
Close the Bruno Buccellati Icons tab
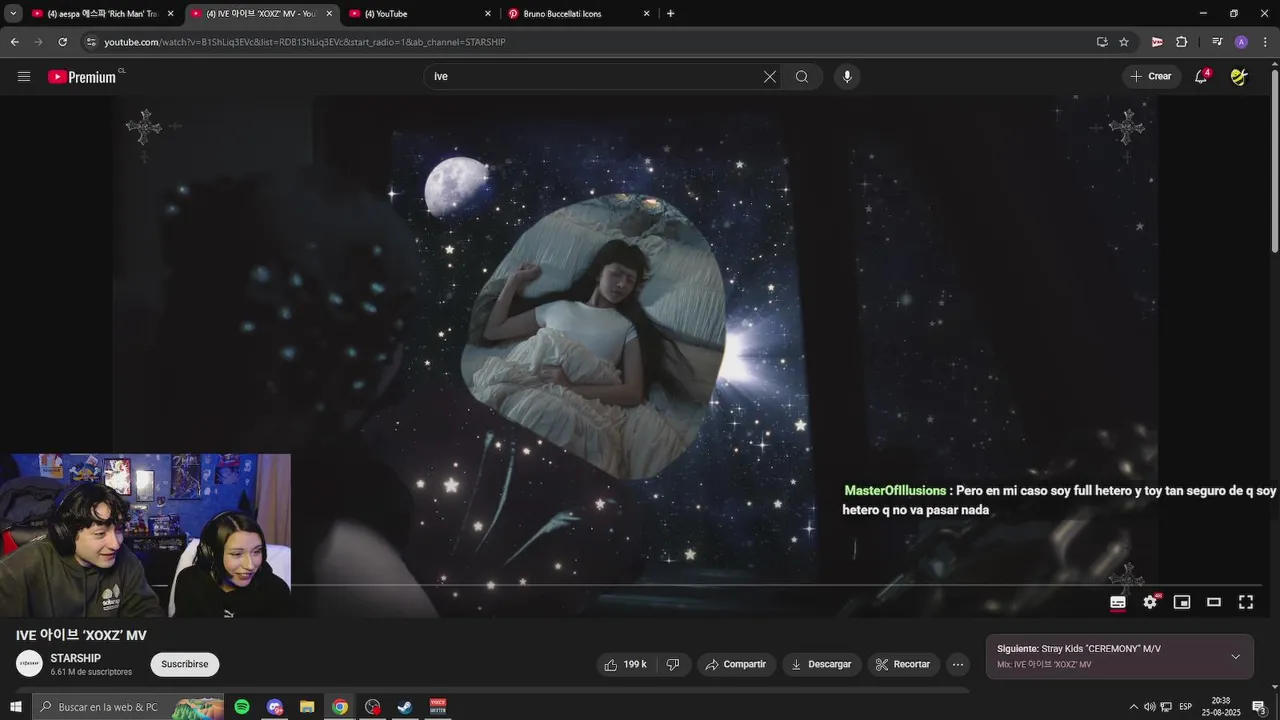[646, 14]
